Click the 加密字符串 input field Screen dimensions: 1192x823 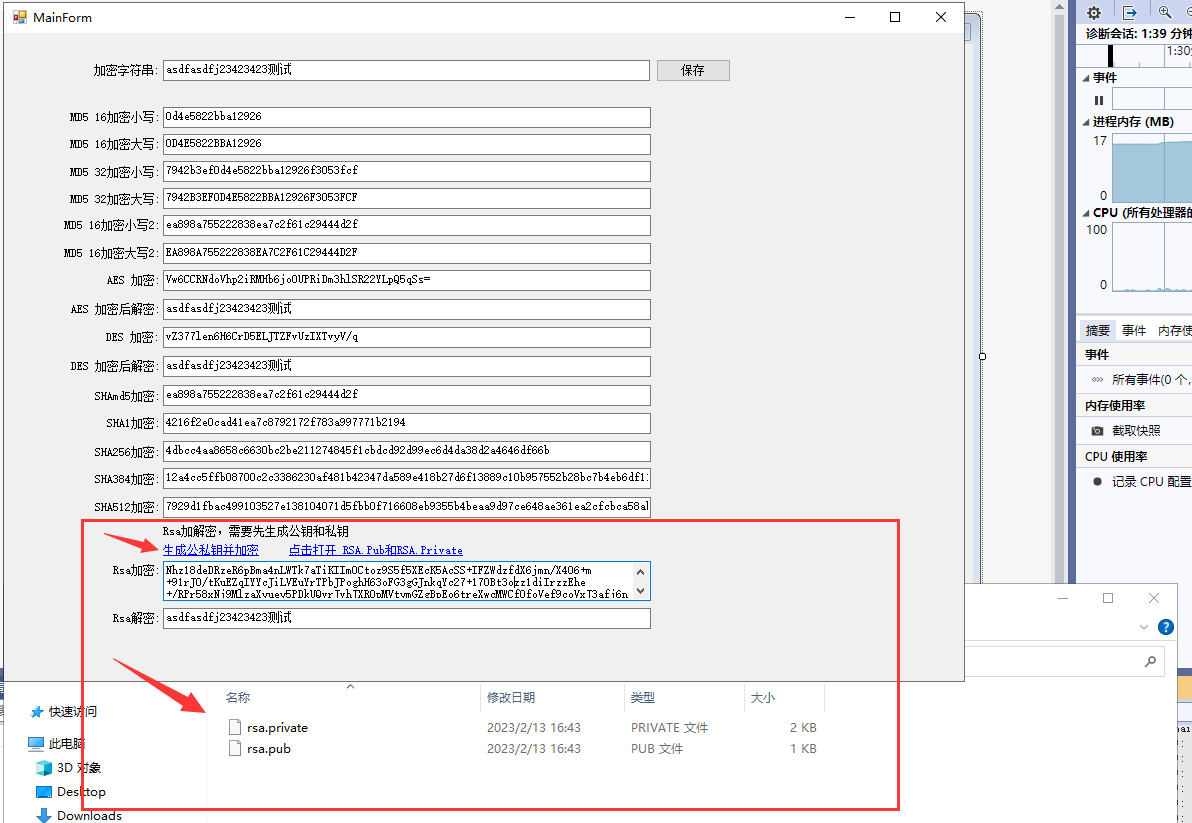coord(406,70)
